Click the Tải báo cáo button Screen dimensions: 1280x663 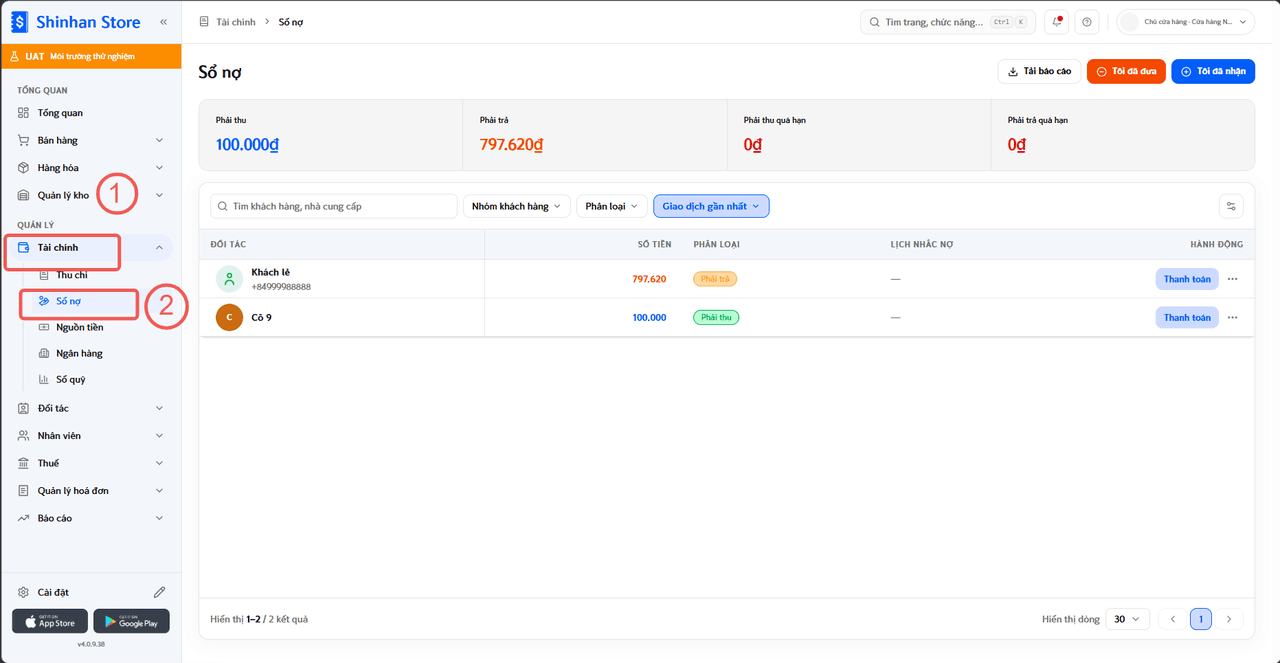1039,71
